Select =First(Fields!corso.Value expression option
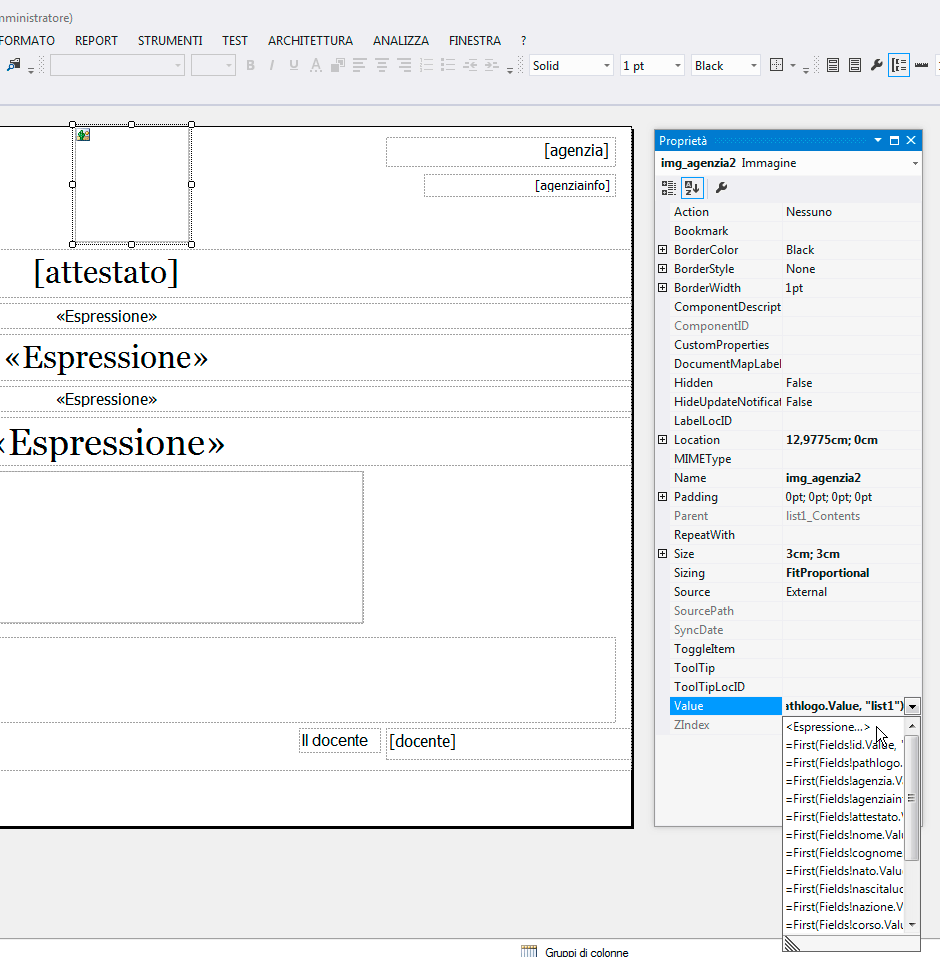 pos(844,925)
